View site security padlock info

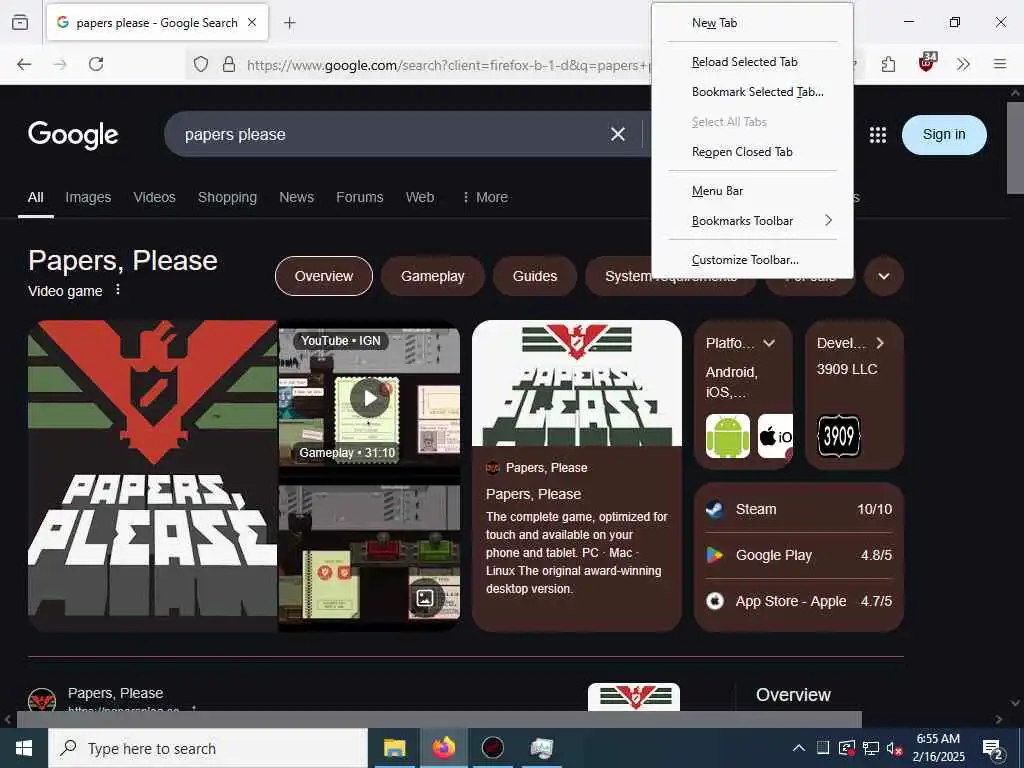tap(229, 64)
